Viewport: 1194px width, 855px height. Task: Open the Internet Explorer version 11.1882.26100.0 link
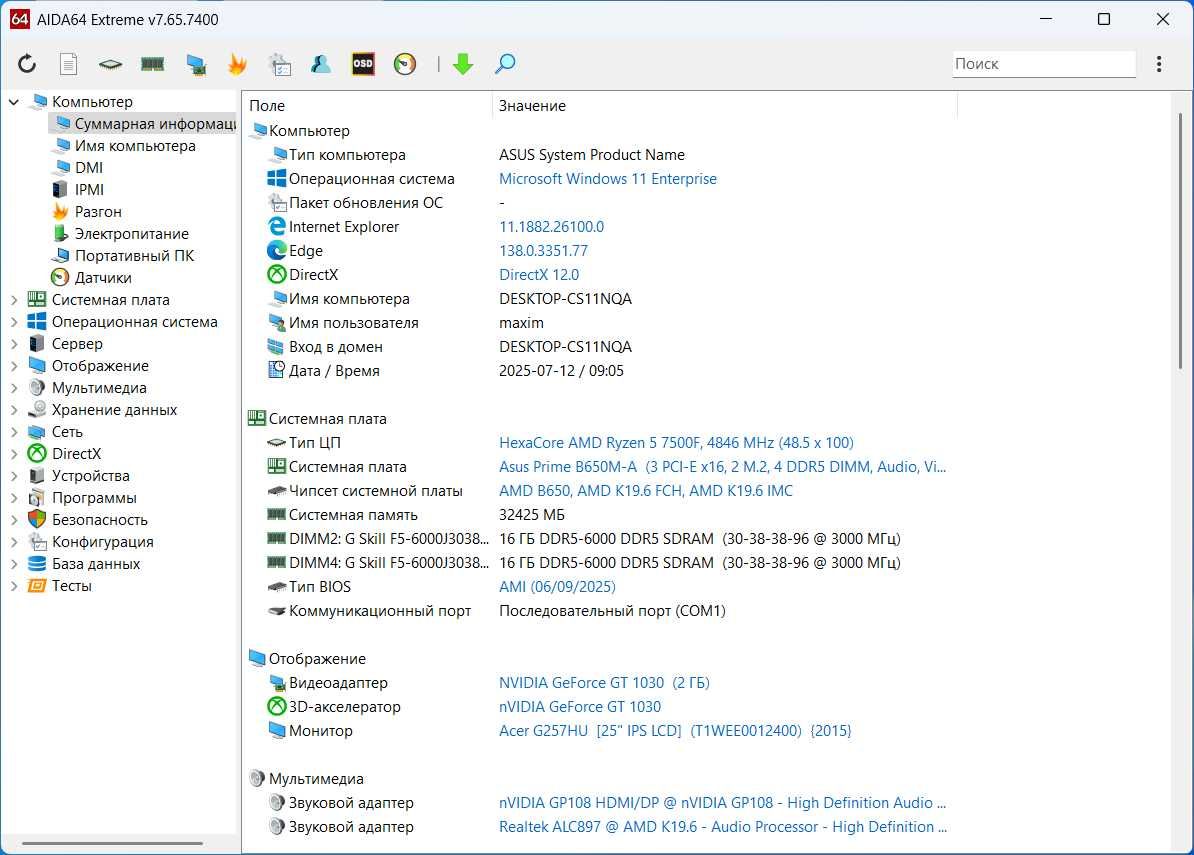[x=551, y=227]
